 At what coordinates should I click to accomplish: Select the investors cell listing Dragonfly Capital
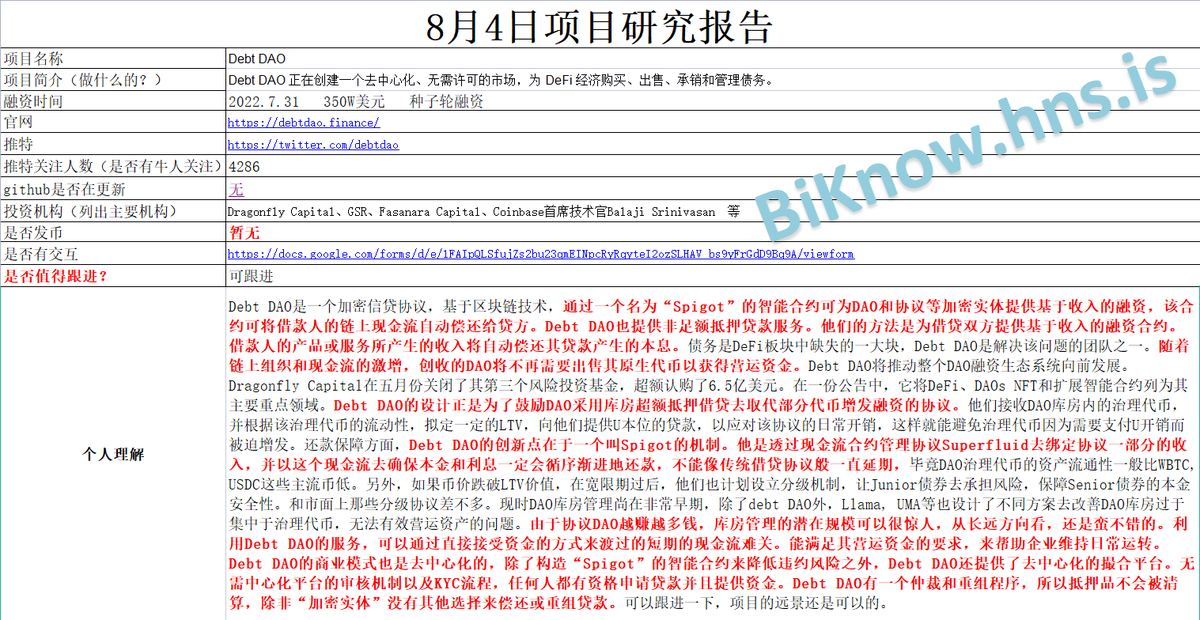(712, 211)
